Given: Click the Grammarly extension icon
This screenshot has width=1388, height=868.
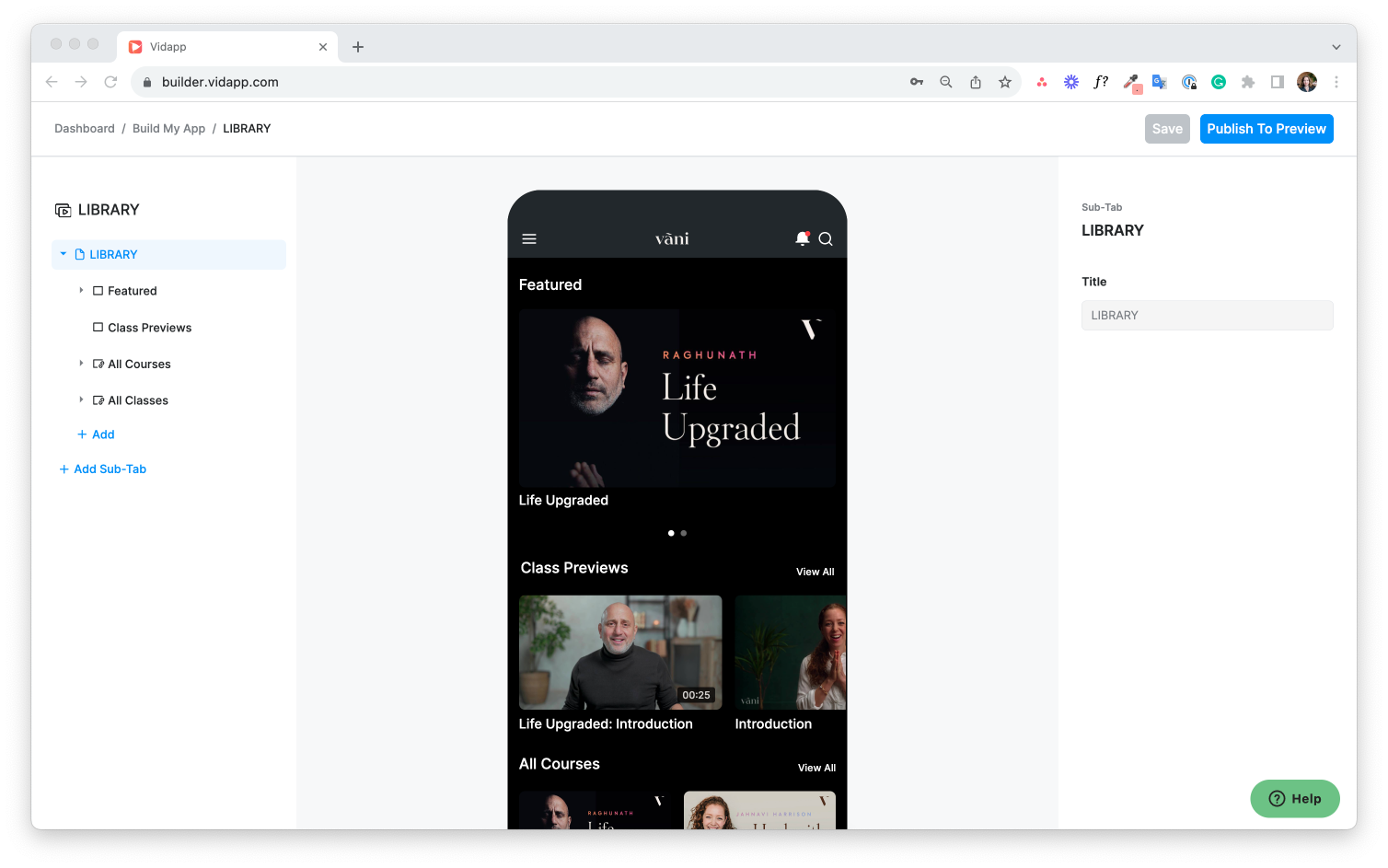Looking at the screenshot, I should coord(1219,82).
